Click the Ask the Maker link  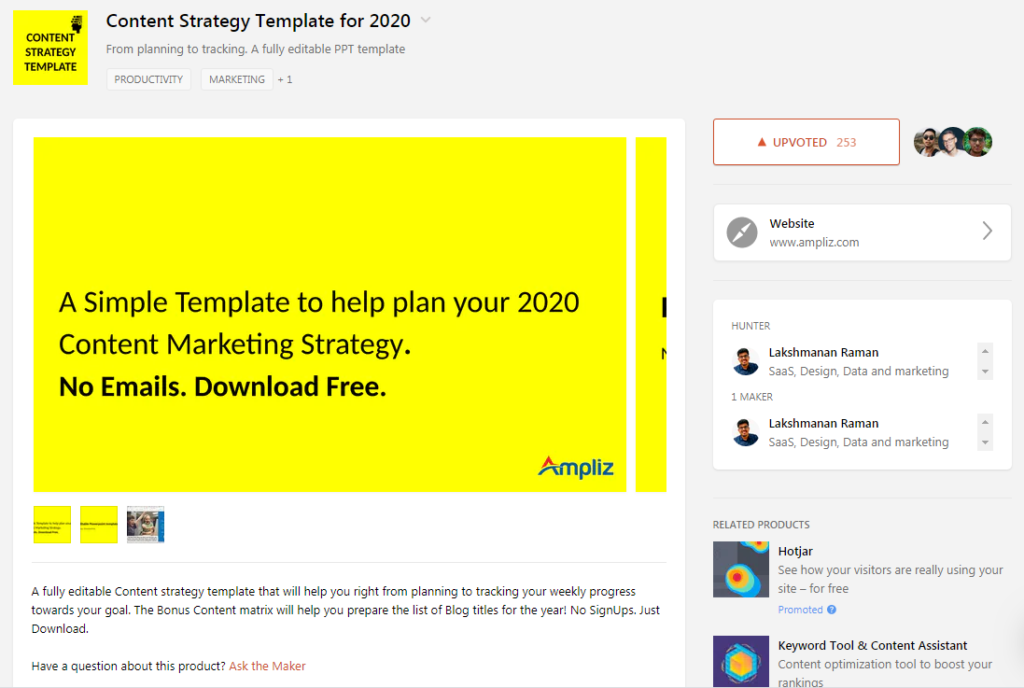267,666
